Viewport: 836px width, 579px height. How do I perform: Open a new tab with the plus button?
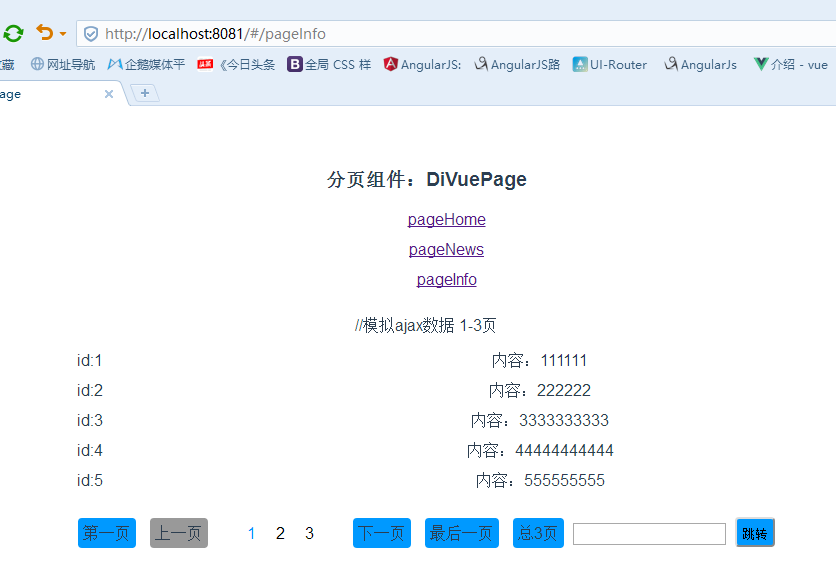pos(144,93)
